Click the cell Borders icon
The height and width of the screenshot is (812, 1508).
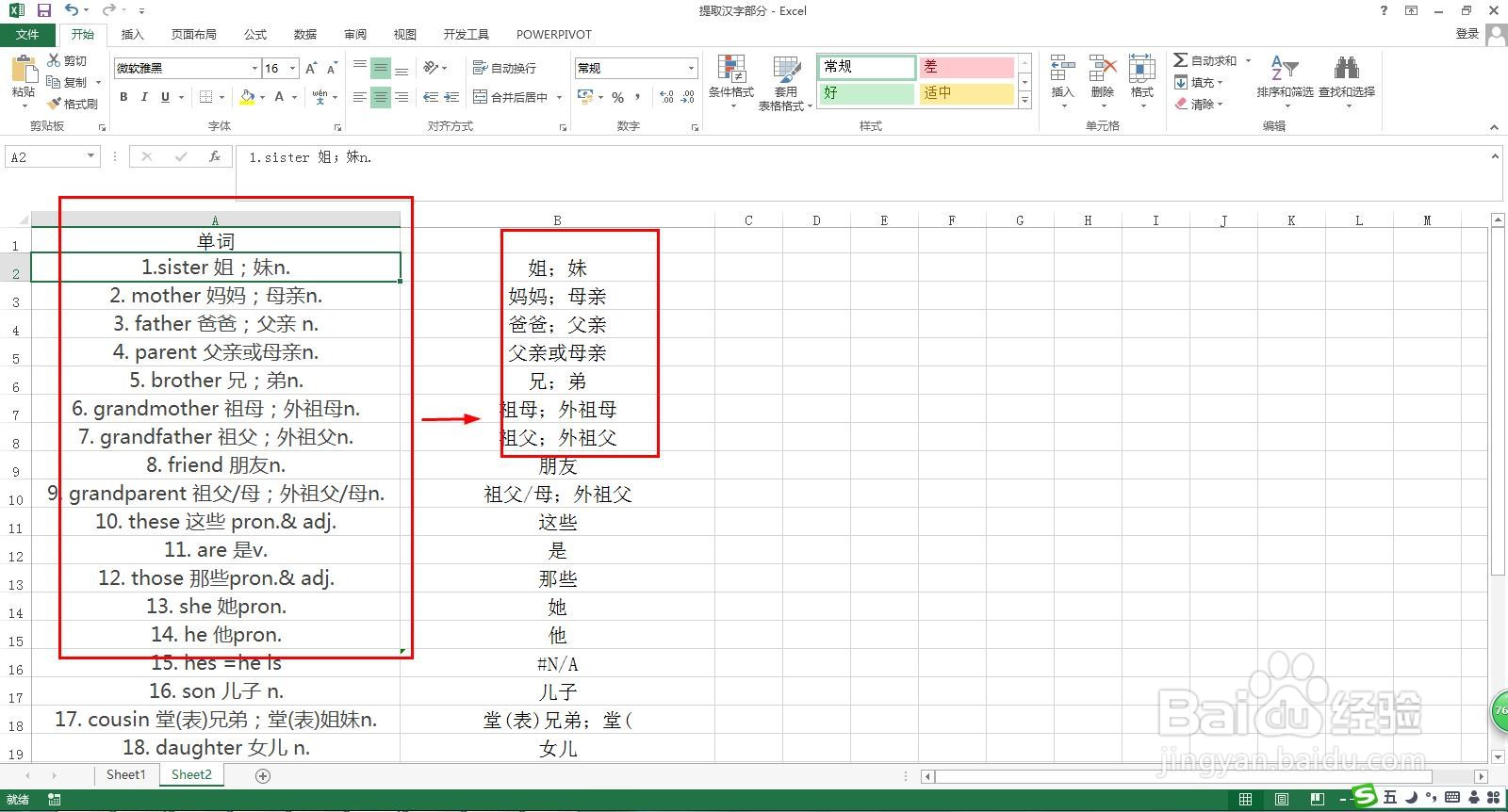tap(206, 96)
